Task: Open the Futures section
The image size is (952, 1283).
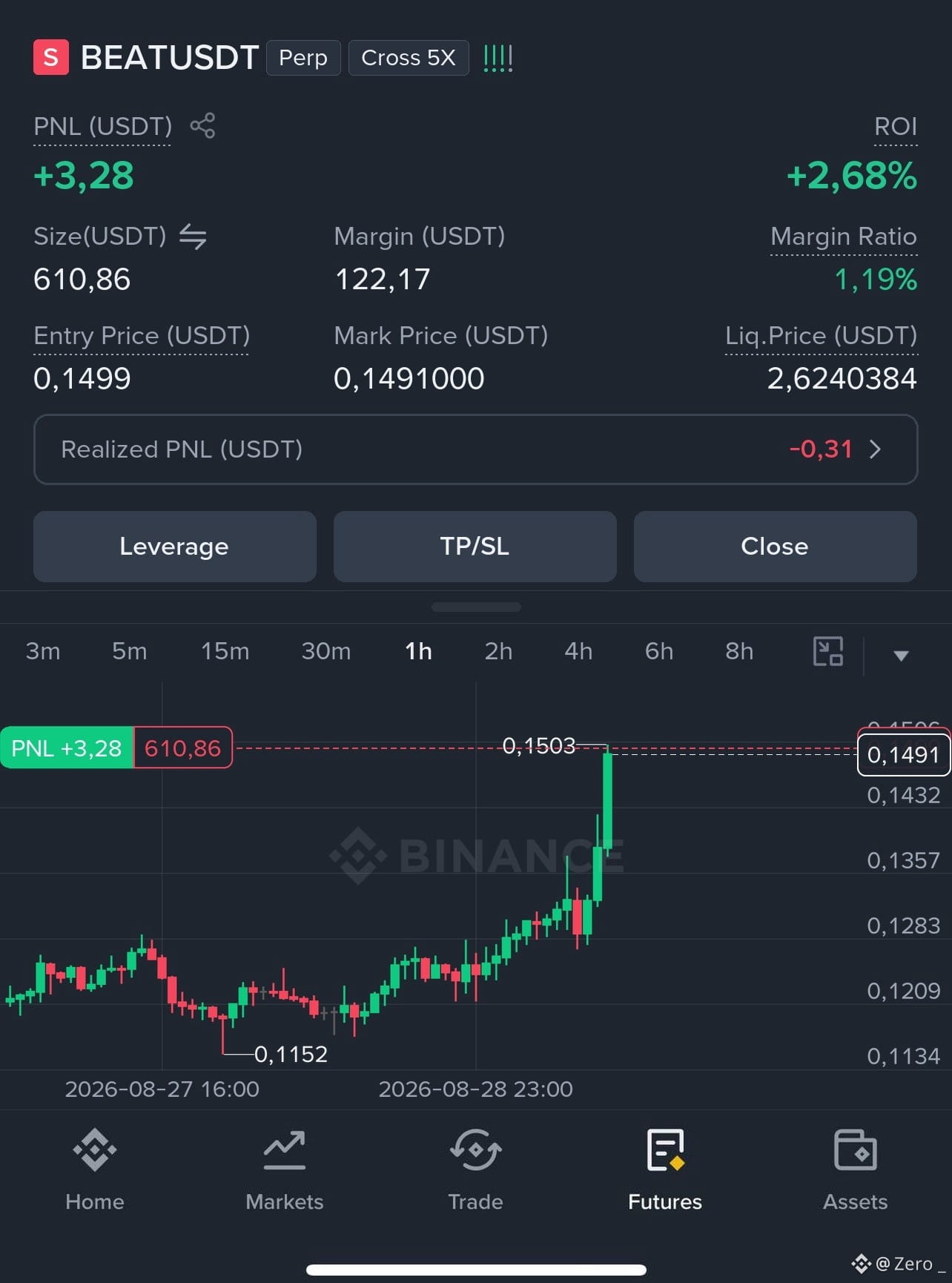Action: (x=665, y=1170)
